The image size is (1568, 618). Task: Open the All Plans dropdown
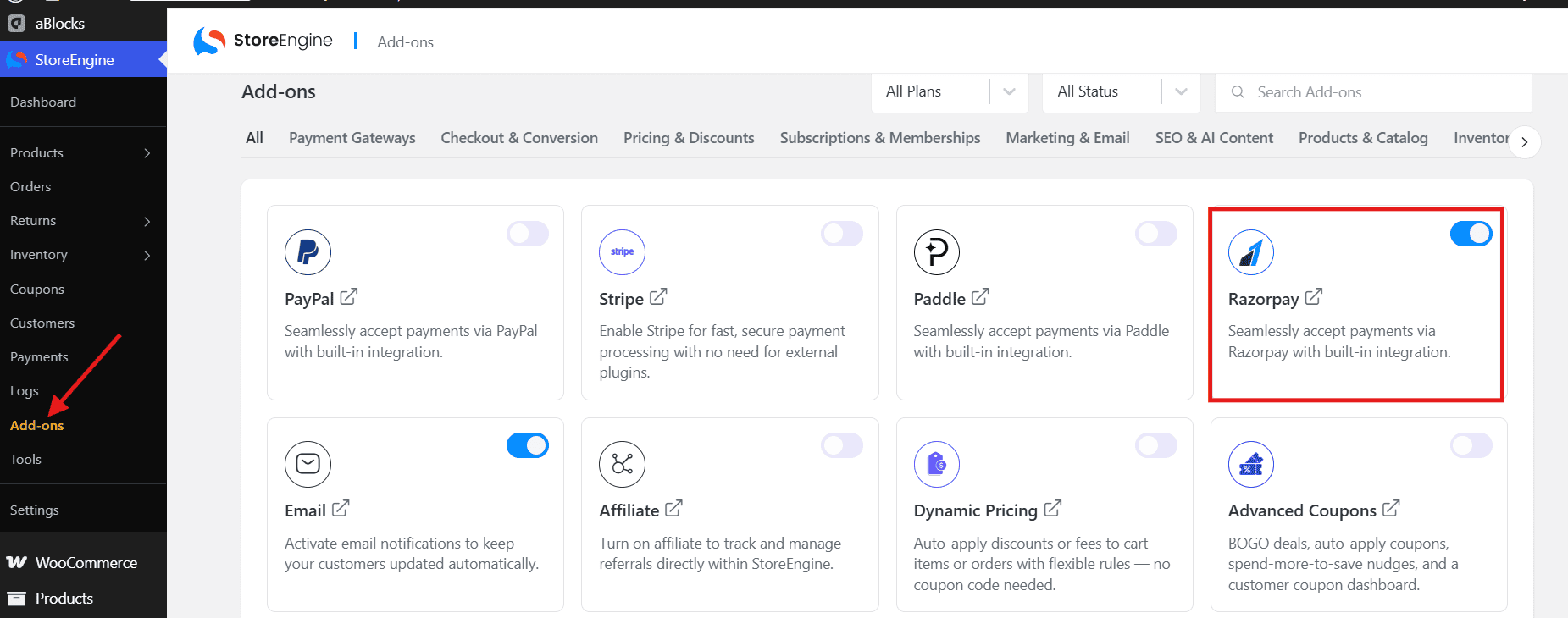950,91
